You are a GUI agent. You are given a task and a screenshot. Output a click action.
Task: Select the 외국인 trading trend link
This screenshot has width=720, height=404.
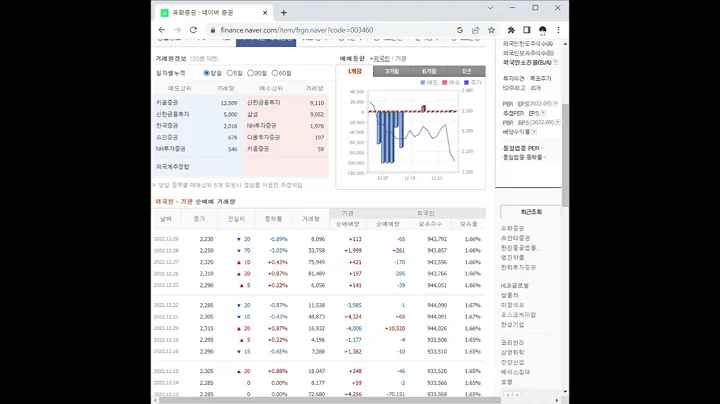381,59
